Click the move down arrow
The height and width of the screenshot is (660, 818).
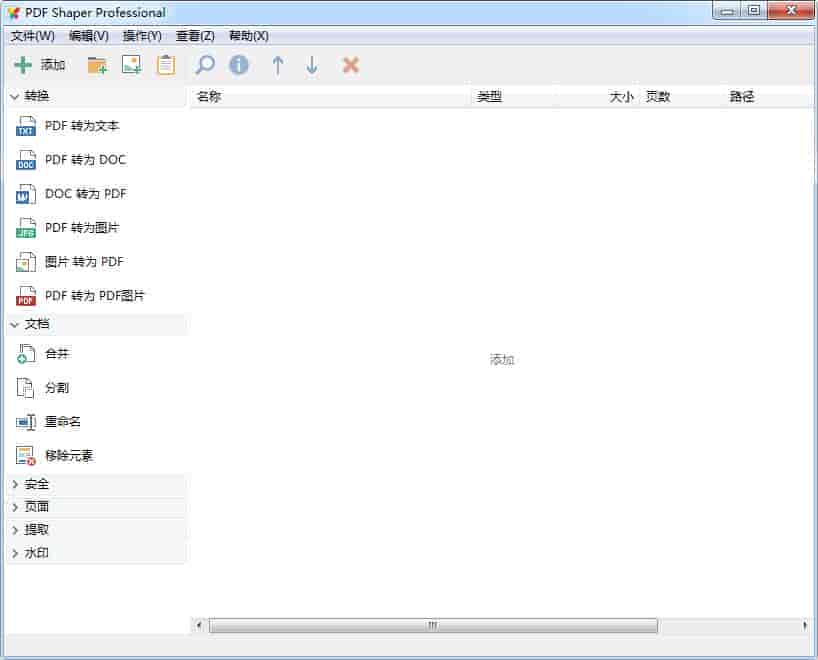[x=312, y=65]
